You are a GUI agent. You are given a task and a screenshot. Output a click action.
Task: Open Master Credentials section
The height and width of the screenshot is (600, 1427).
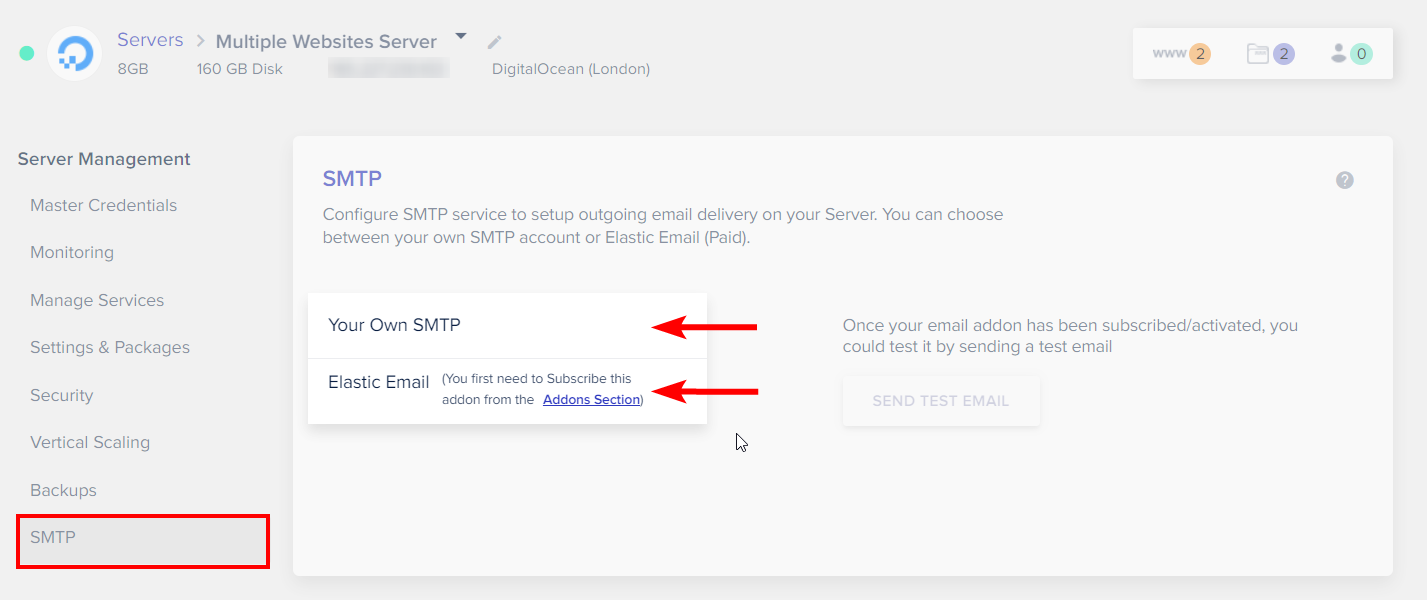pos(103,205)
